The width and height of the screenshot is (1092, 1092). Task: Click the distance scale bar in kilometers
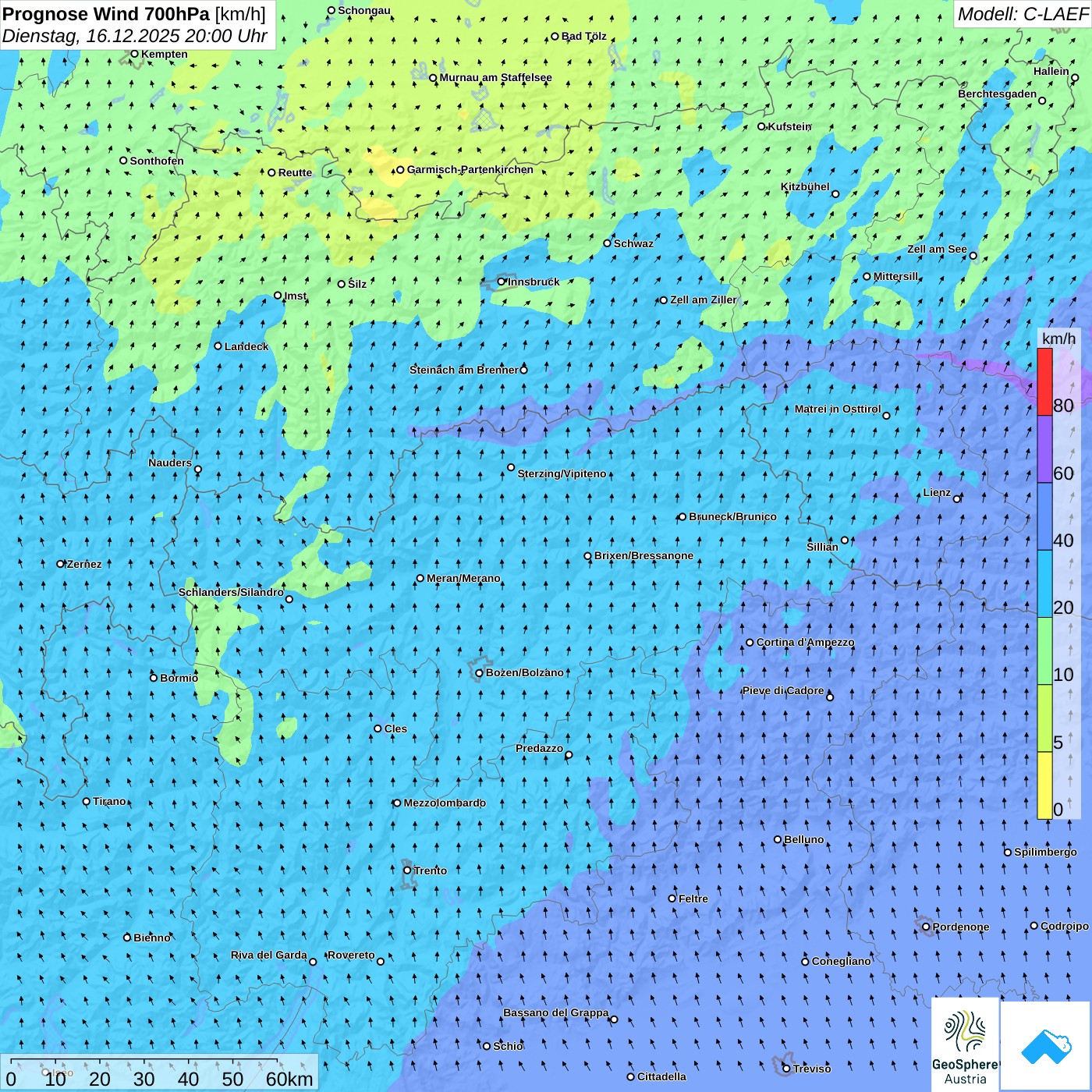[x=159, y=1072]
